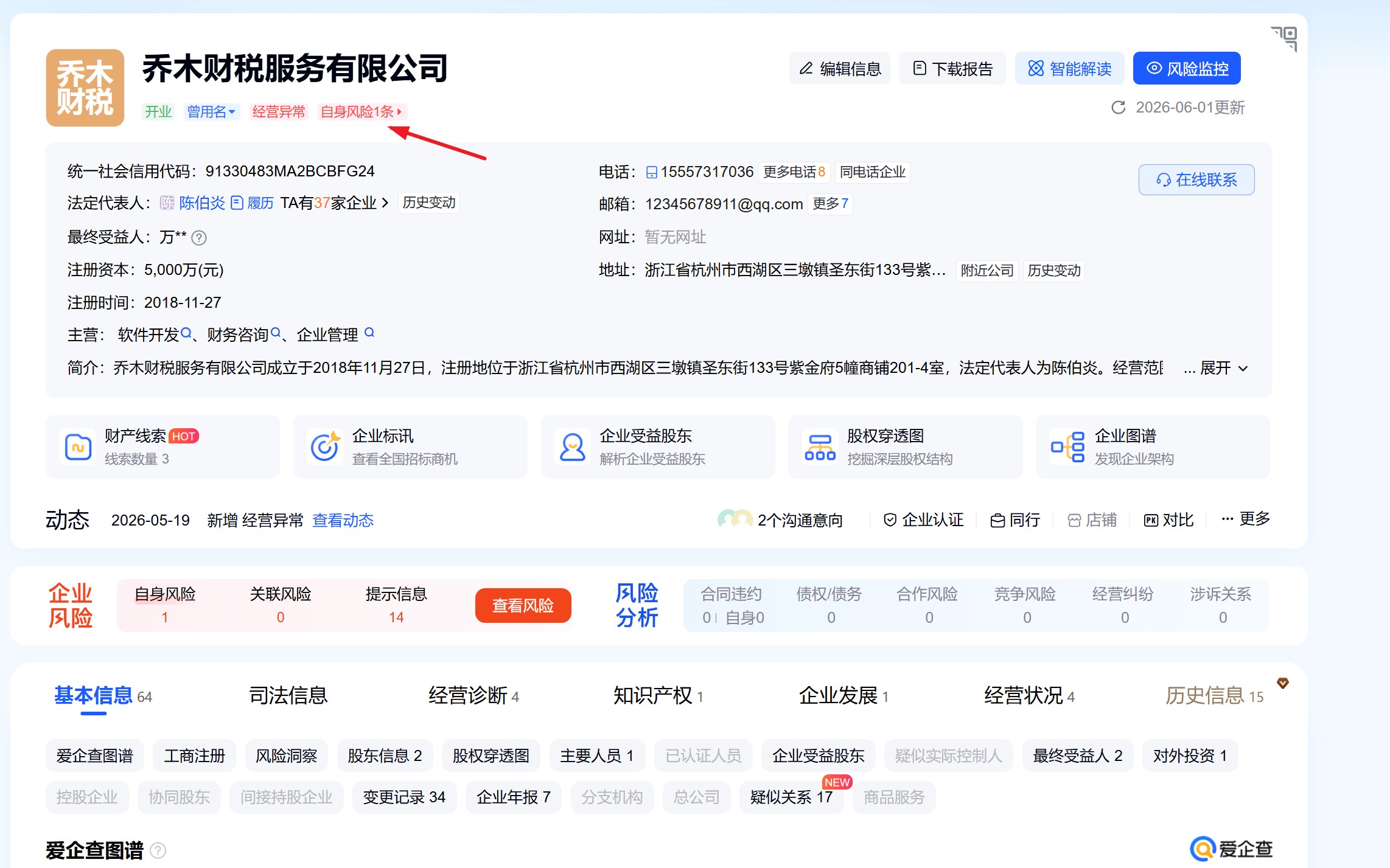Expand the 简介 text with 展开
Screen dimensions: 1390x868
(x=1223, y=368)
